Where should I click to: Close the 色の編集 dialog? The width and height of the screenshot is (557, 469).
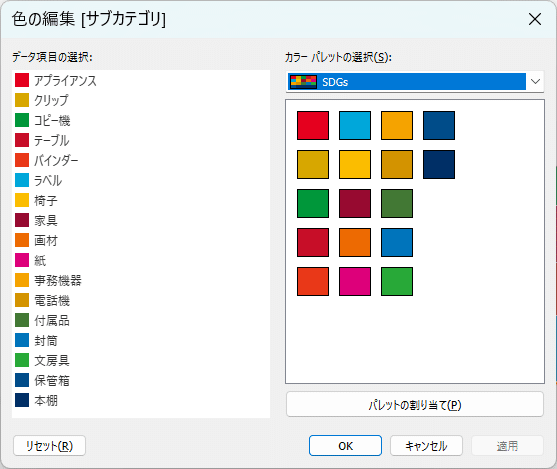click(535, 19)
